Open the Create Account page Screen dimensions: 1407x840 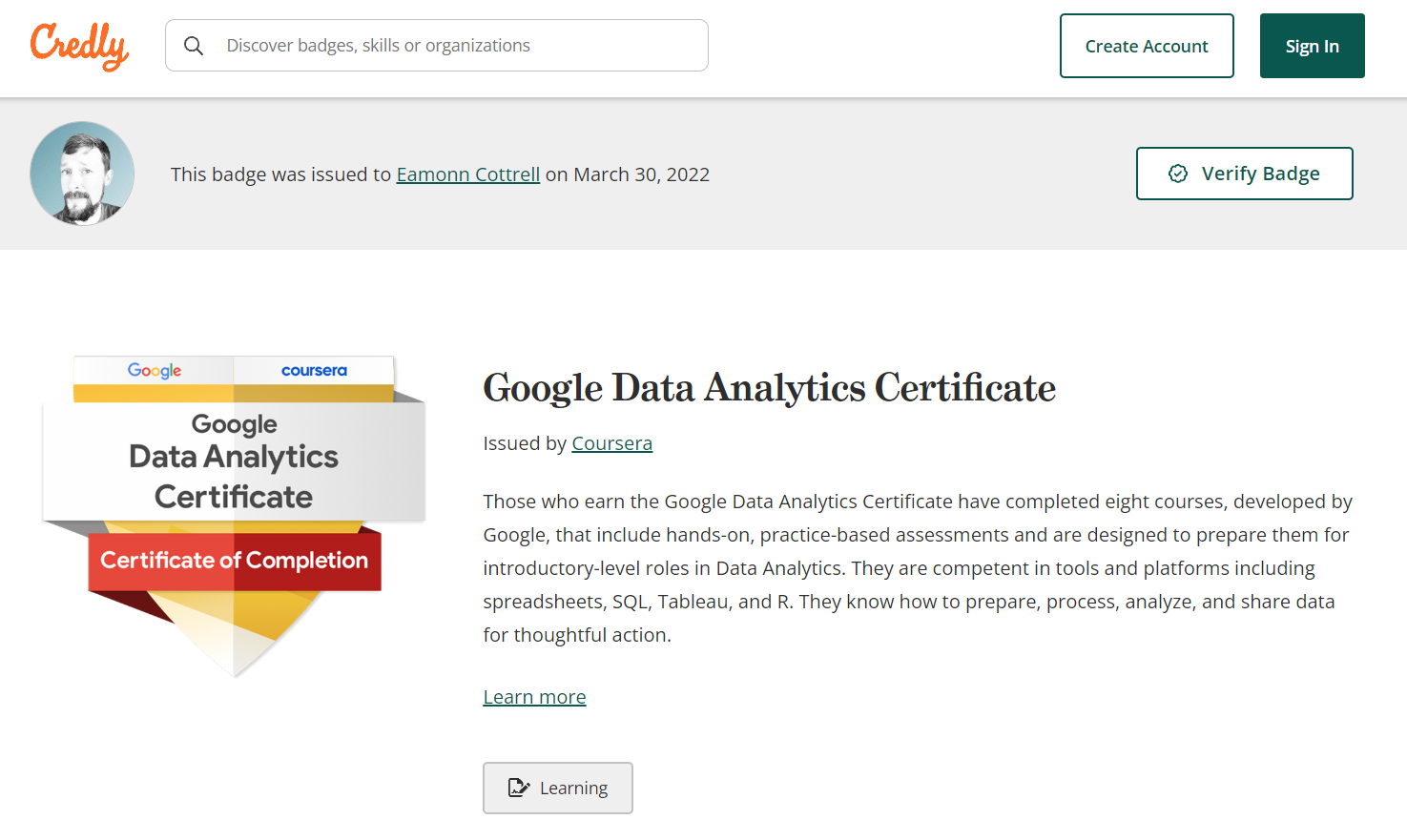pos(1147,46)
